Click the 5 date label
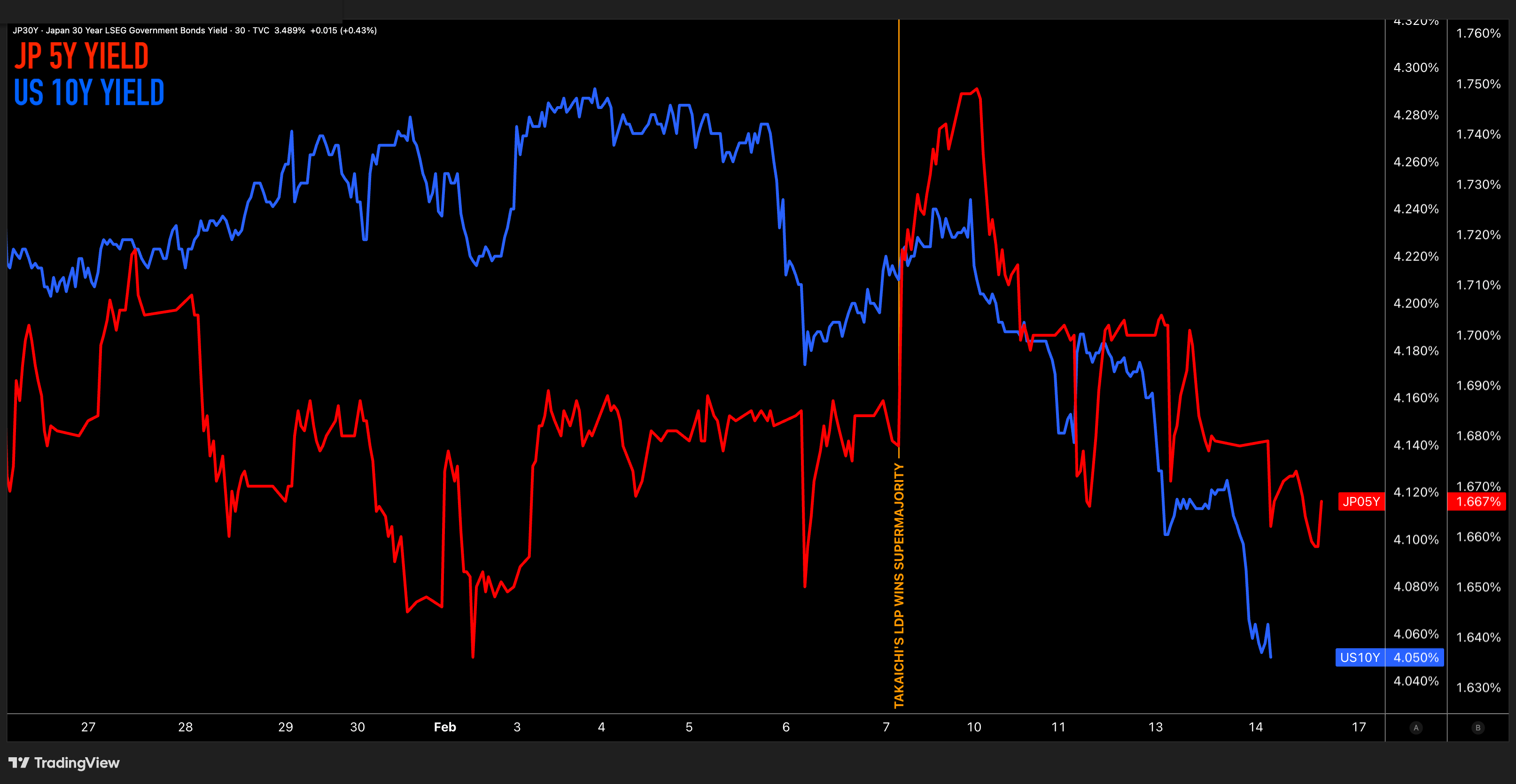Image resolution: width=1516 pixels, height=784 pixels. 689,727
